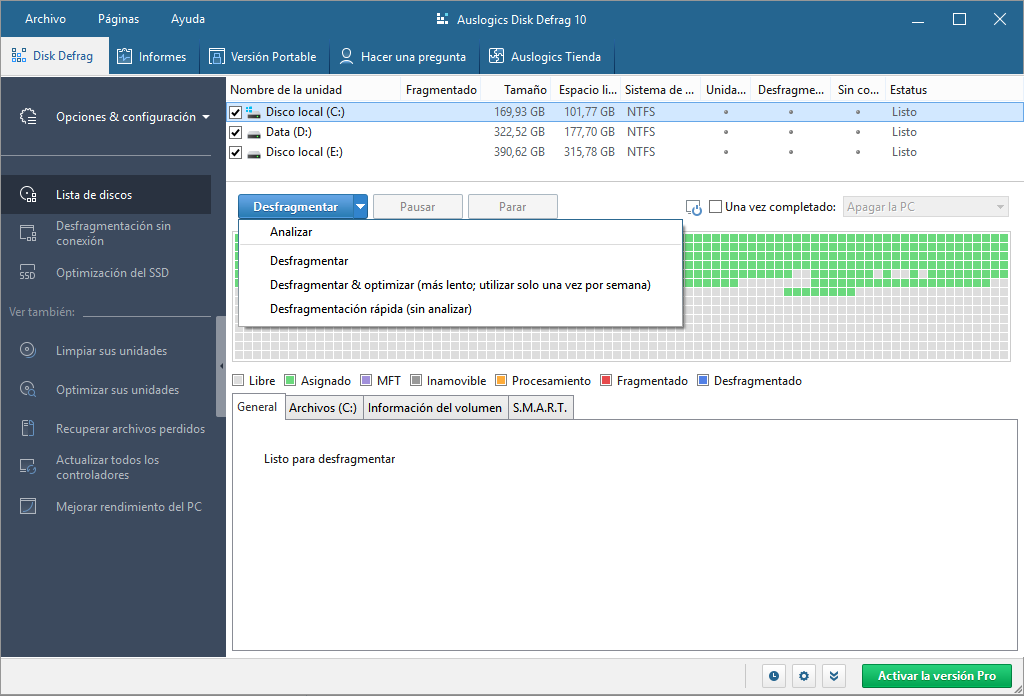Open the scheduler clock icon at bottom
This screenshot has height=696, width=1024.
[773, 676]
